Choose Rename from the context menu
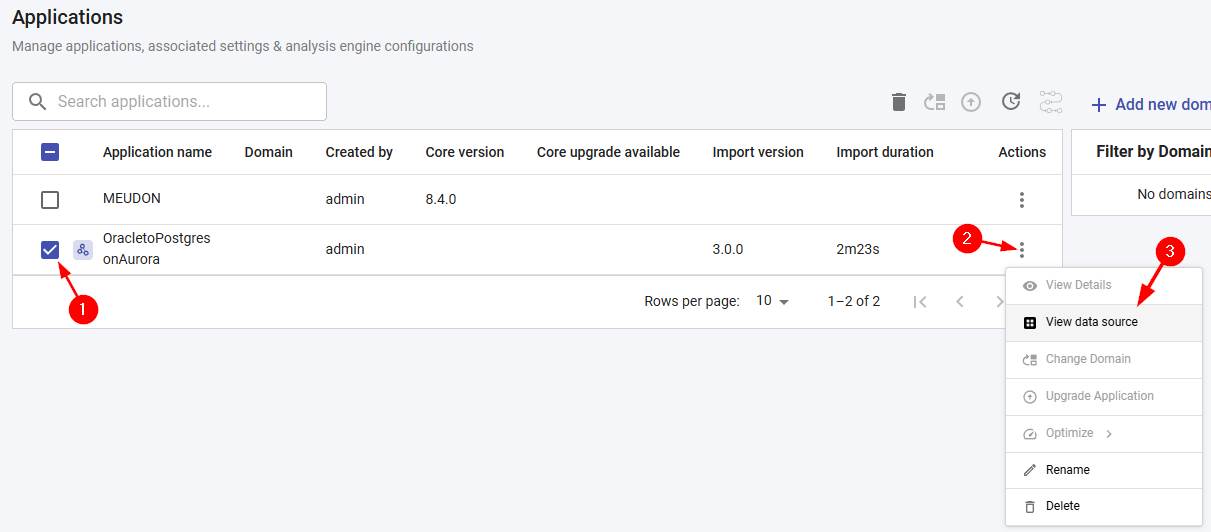This screenshot has height=532, width=1211. [x=1067, y=470]
